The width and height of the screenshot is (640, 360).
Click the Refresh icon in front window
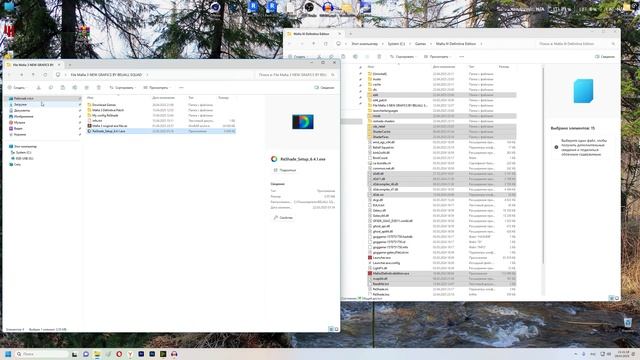click(45, 75)
